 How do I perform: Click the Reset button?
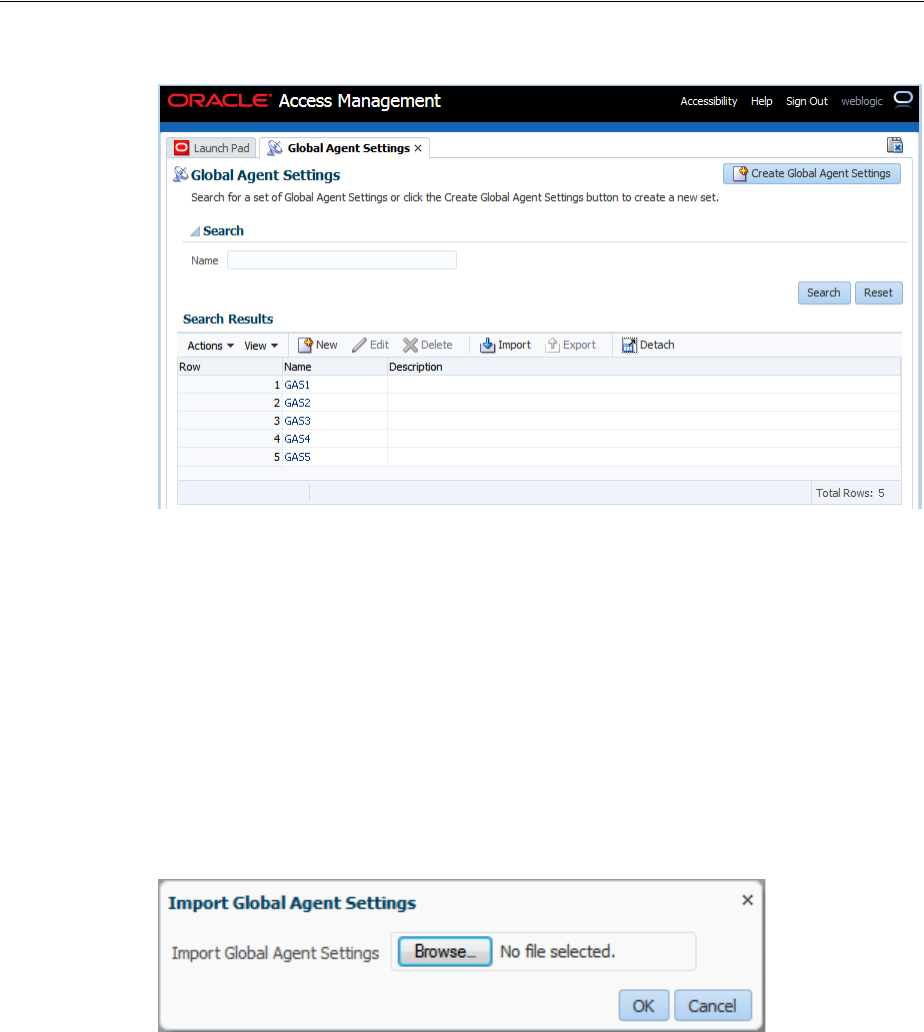(879, 293)
